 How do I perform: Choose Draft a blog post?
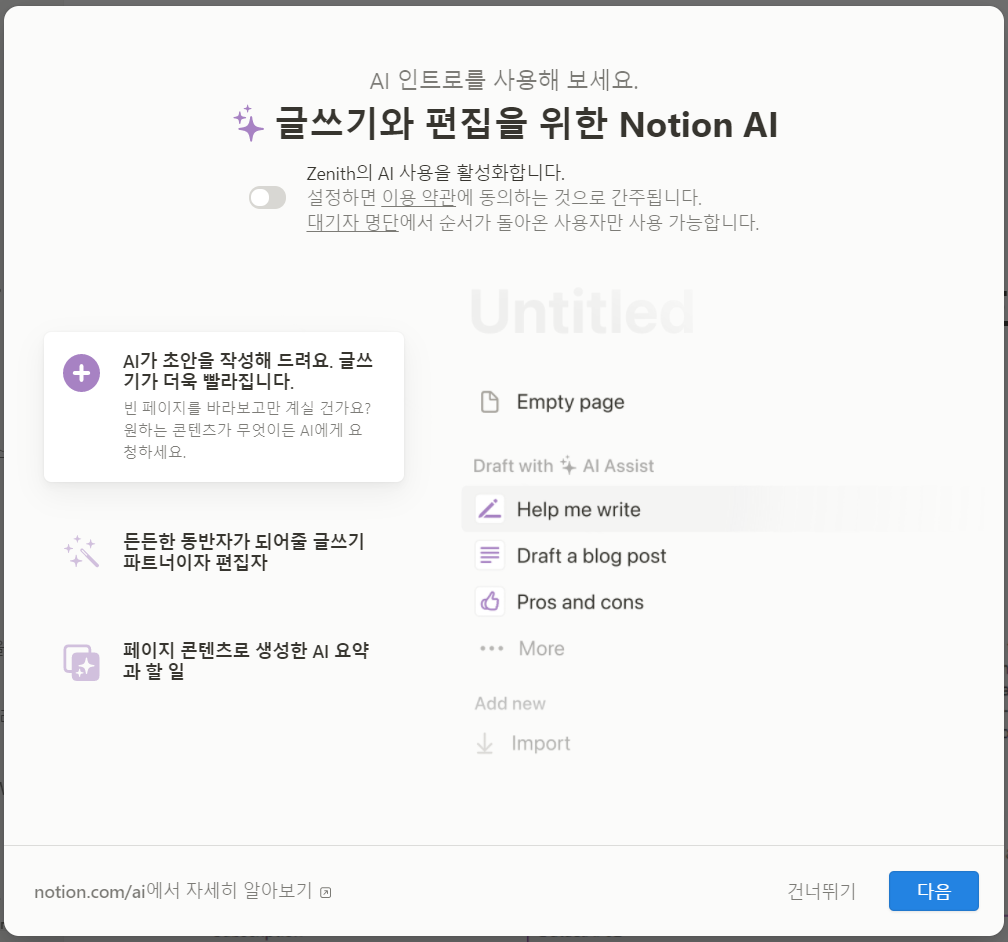[591, 556]
